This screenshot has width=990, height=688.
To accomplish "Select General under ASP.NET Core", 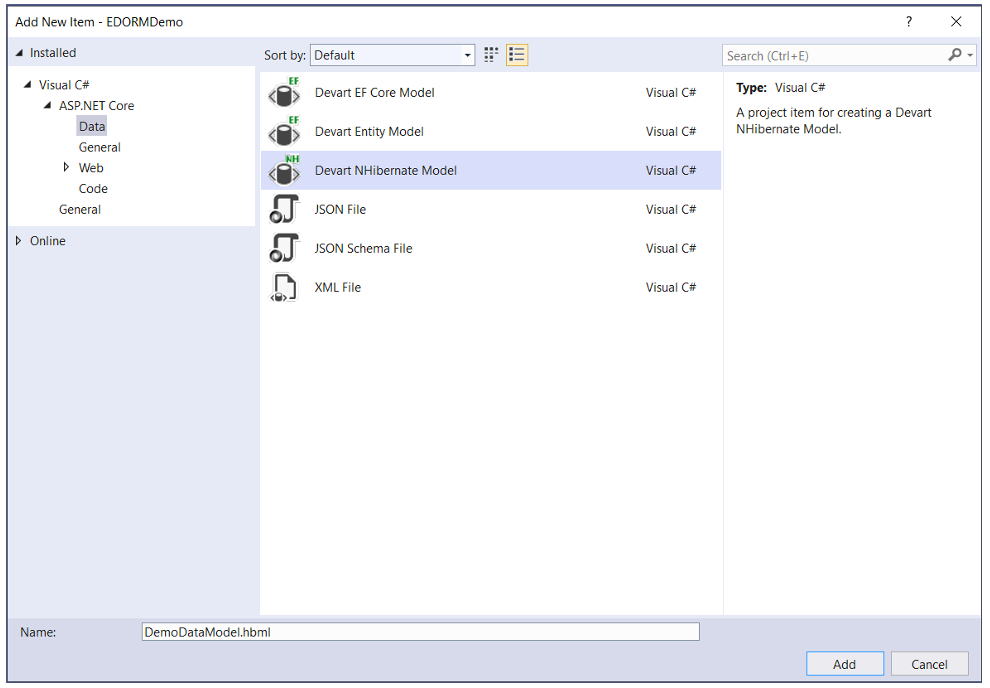I will pyautogui.click(x=100, y=147).
